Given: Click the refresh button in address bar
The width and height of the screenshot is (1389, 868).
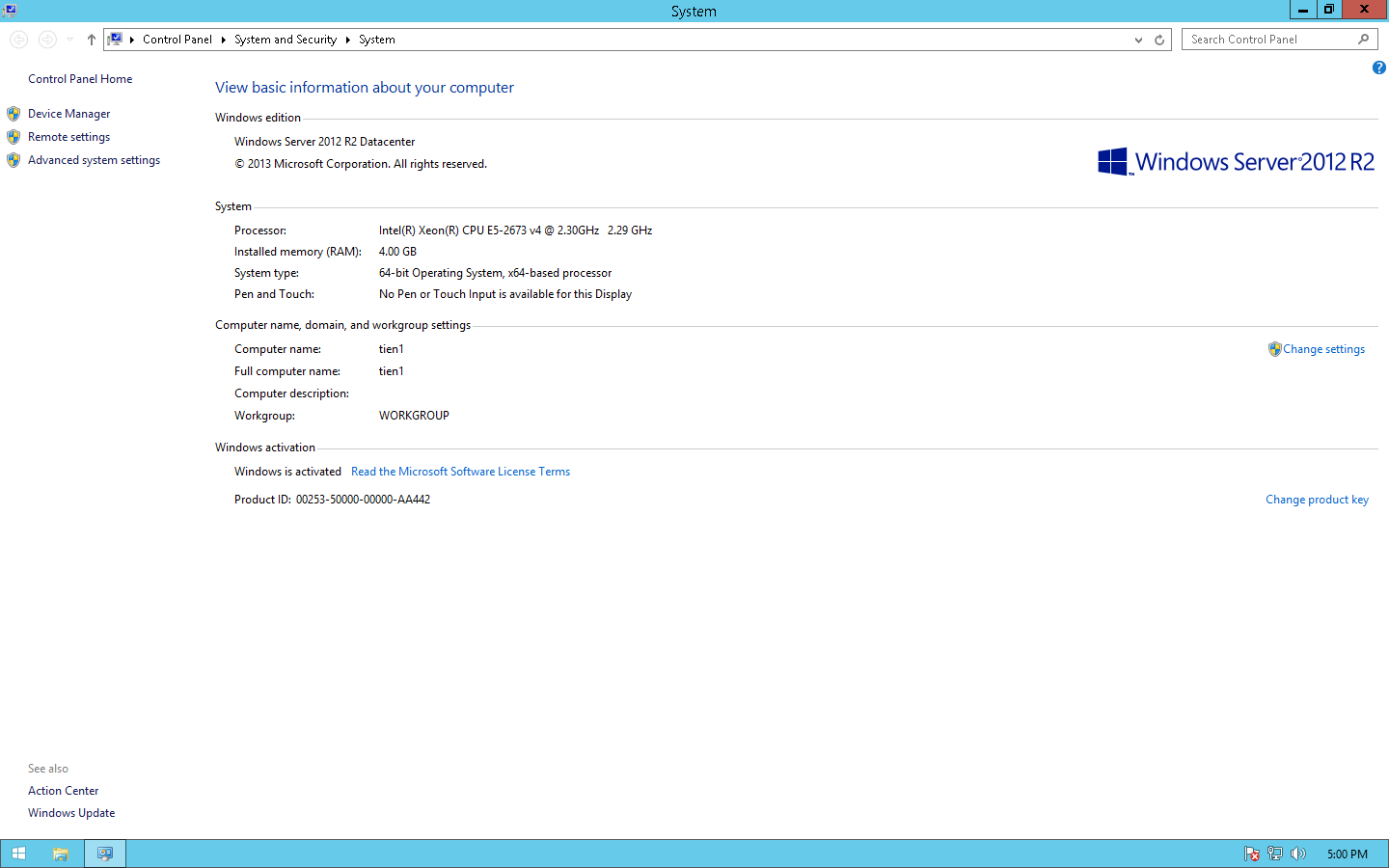Looking at the screenshot, I should point(1159,40).
